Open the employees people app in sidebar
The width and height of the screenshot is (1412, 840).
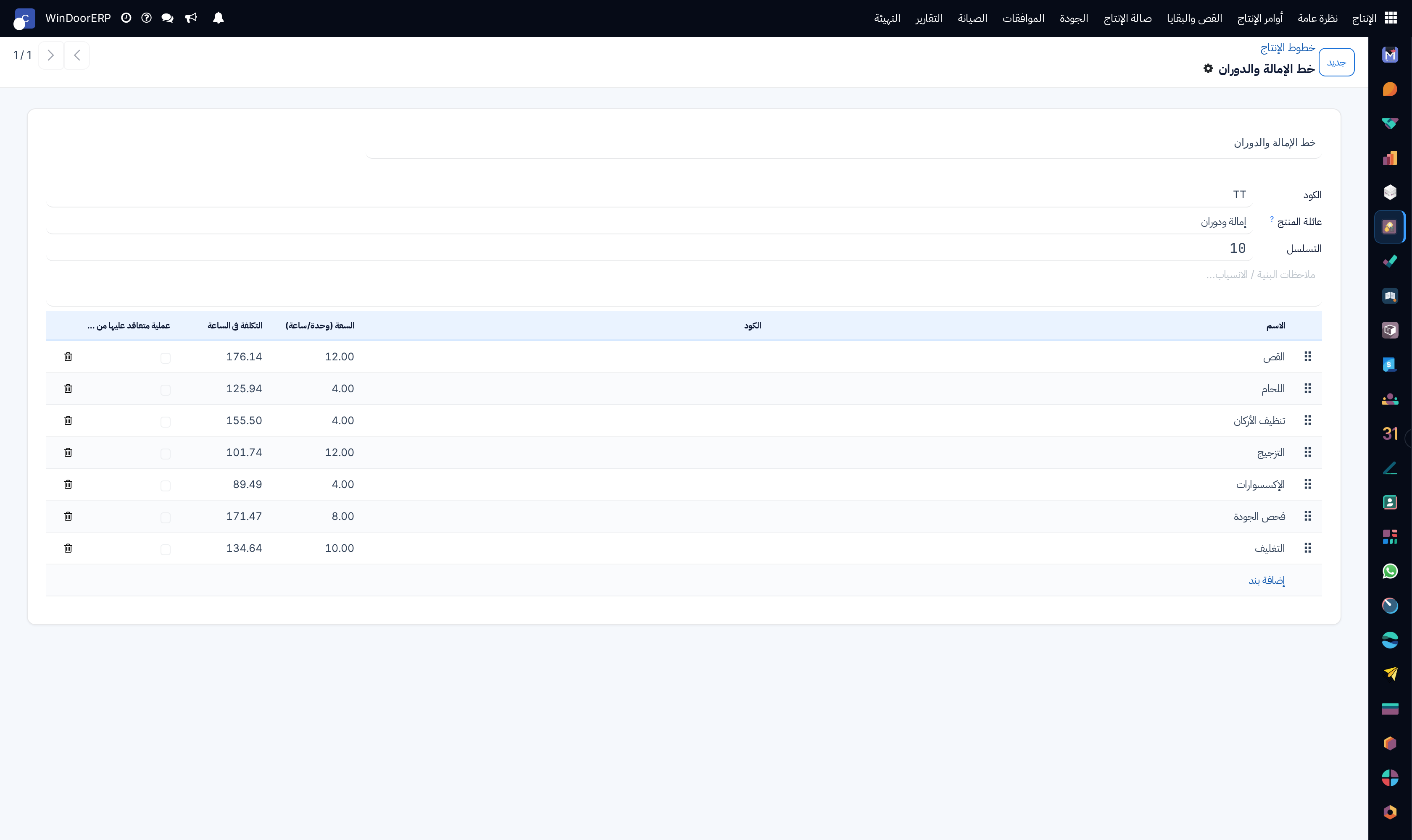(x=1390, y=399)
